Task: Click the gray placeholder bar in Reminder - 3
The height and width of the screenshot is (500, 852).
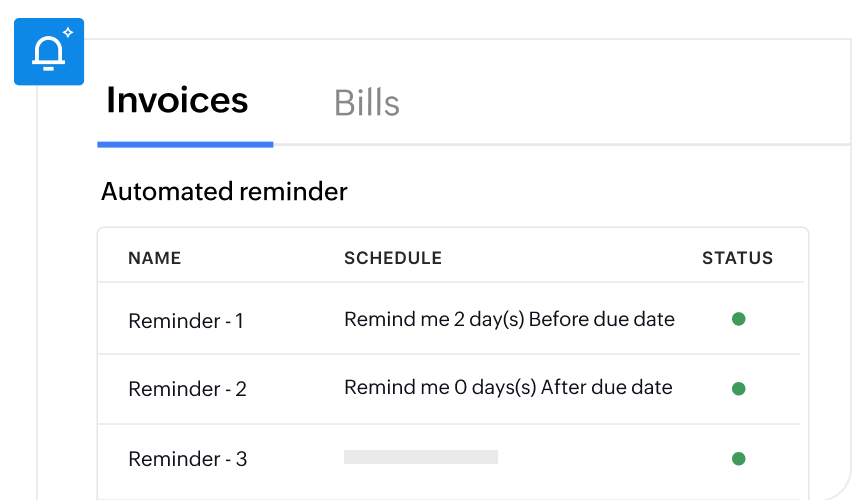Action: [420, 457]
